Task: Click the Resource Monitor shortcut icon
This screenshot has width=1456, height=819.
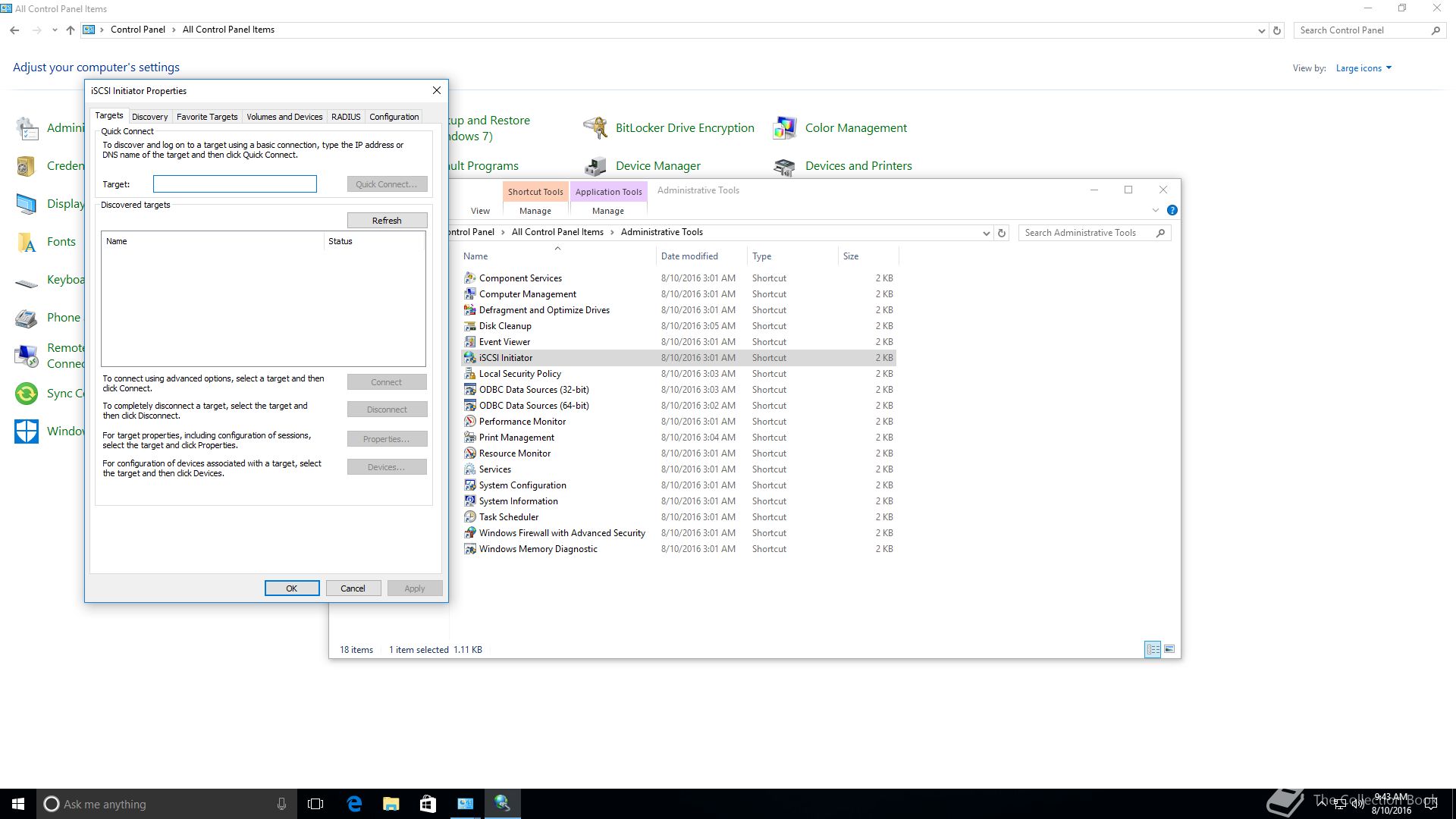Action: point(469,453)
